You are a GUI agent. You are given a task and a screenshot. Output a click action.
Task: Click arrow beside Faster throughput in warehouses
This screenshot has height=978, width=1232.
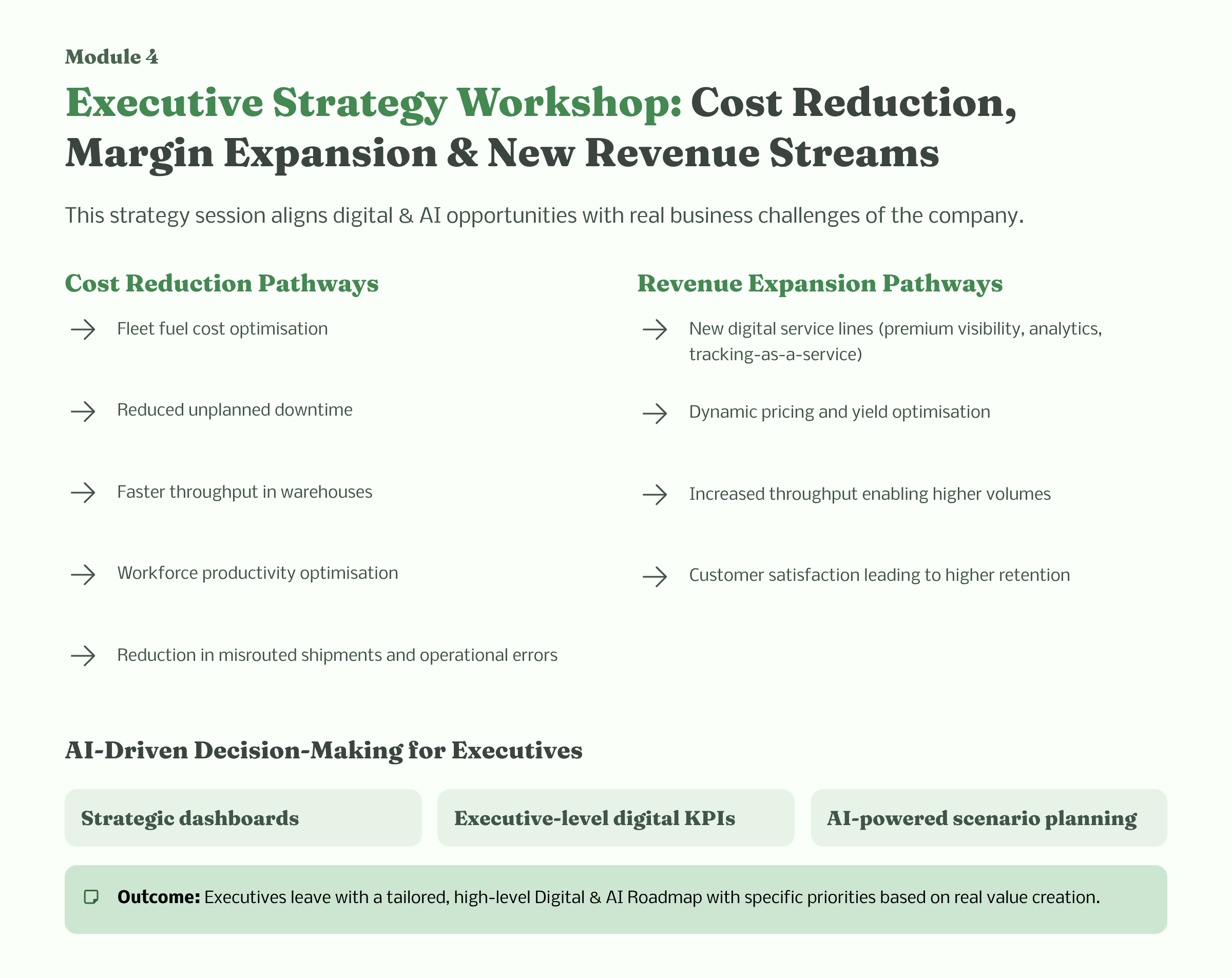83,493
